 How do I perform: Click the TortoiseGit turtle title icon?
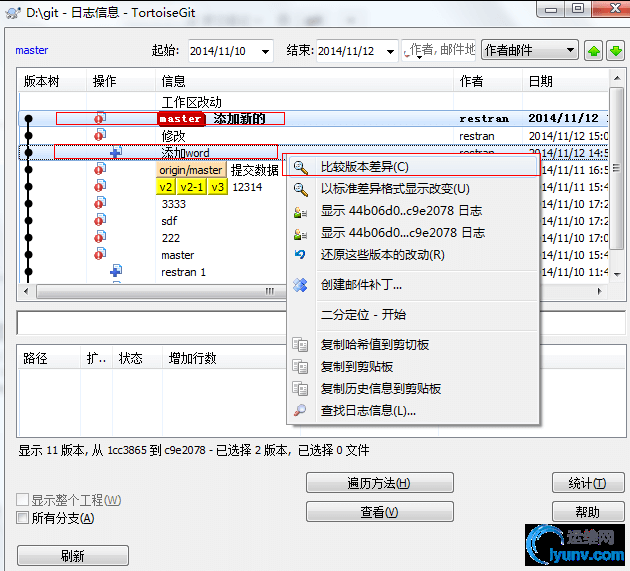coord(13,13)
